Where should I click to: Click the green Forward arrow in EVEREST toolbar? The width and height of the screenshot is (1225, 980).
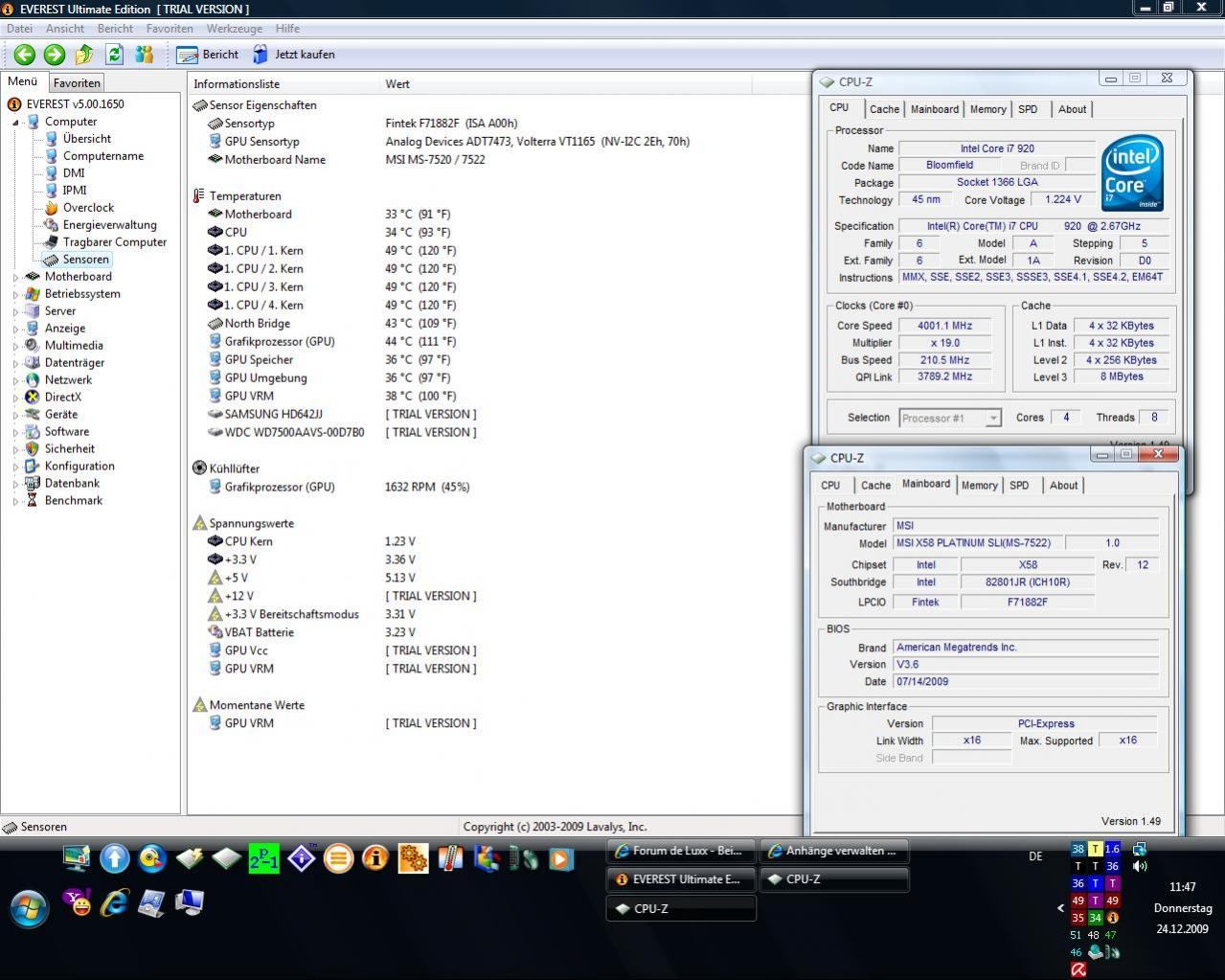tap(55, 55)
